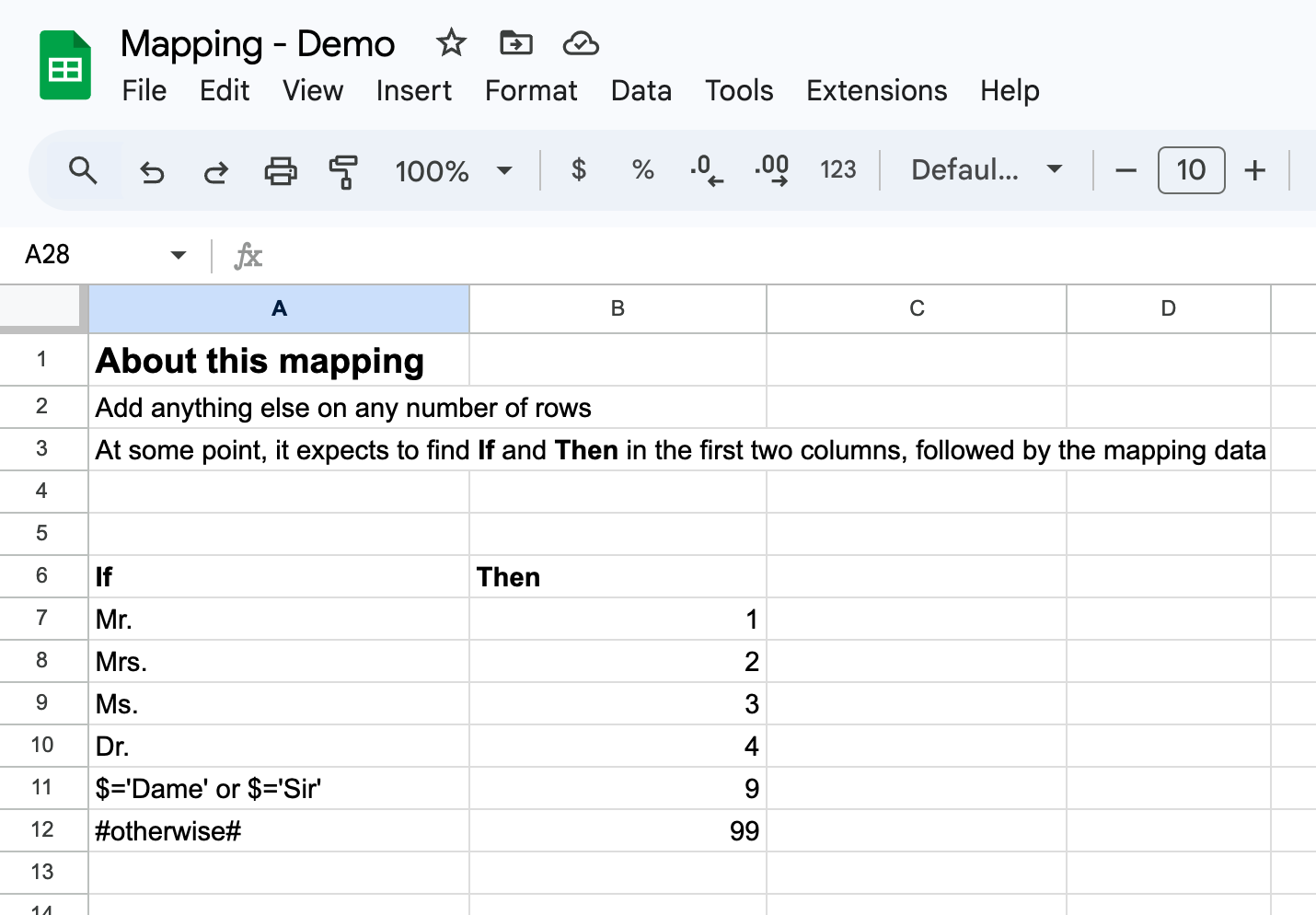Open the File menu
The width and height of the screenshot is (1316, 915).
tap(144, 90)
